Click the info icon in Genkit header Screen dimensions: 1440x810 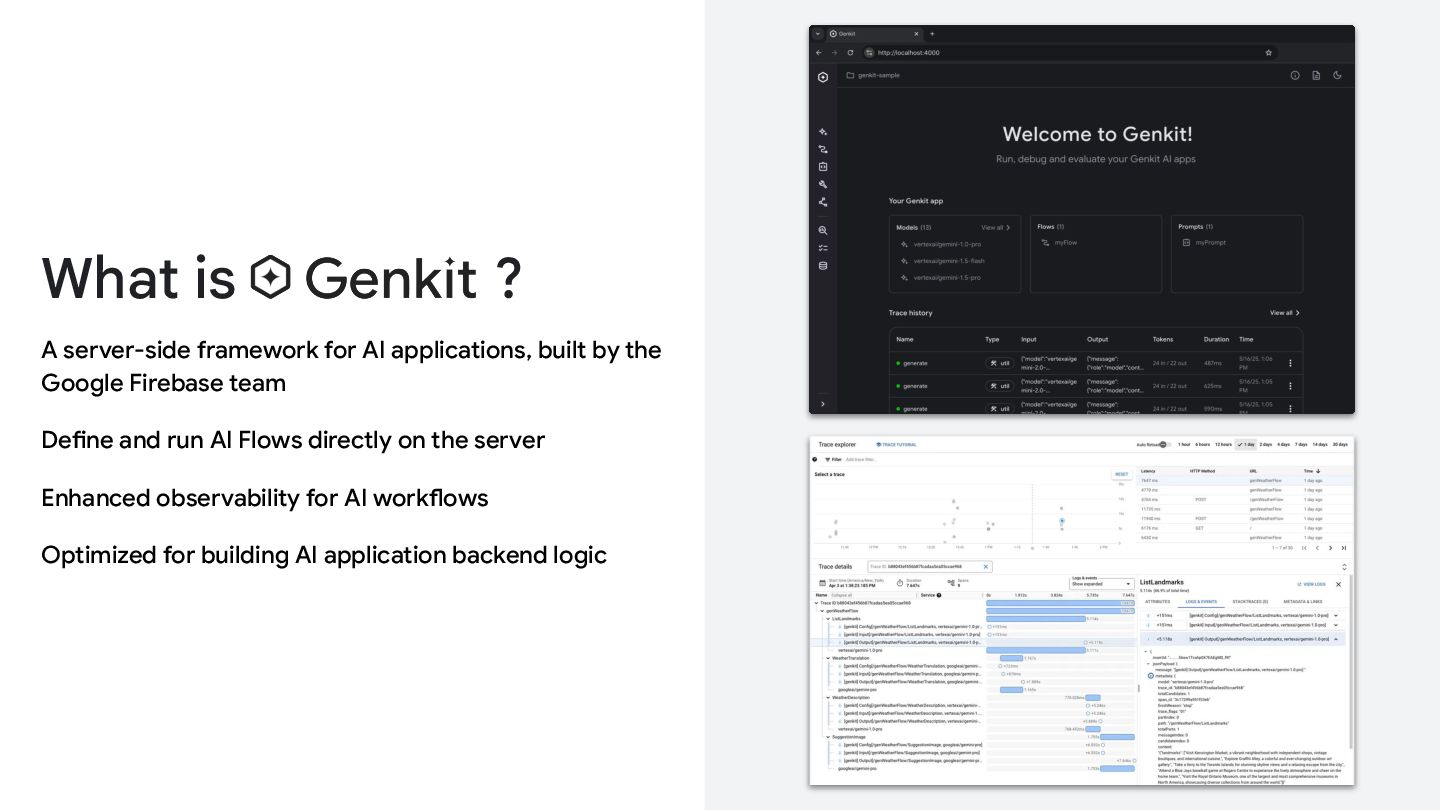pos(1294,75)
